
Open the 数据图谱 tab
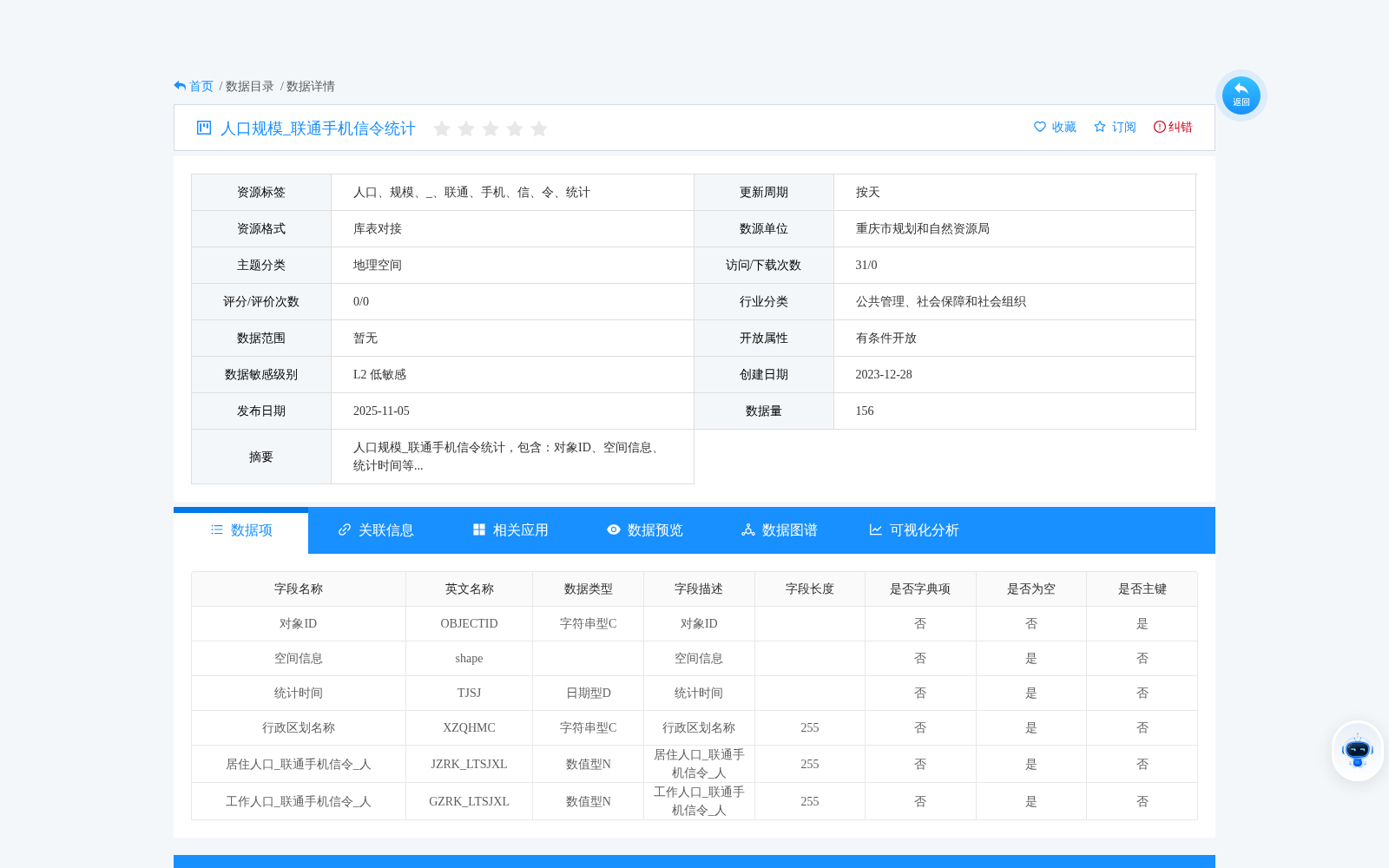[x=780, y=530]
